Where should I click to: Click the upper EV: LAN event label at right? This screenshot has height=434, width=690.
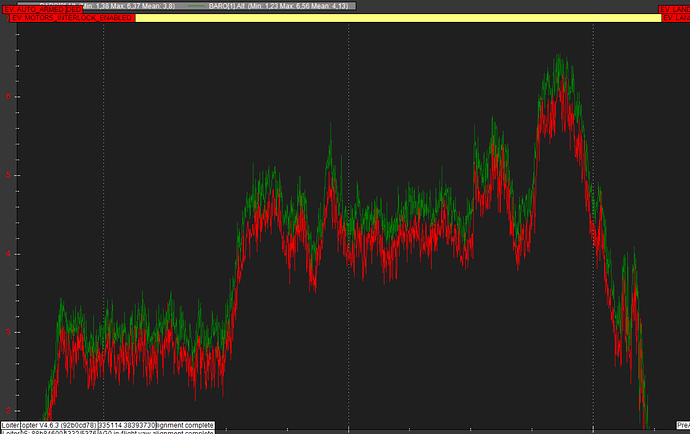[674, 8]
